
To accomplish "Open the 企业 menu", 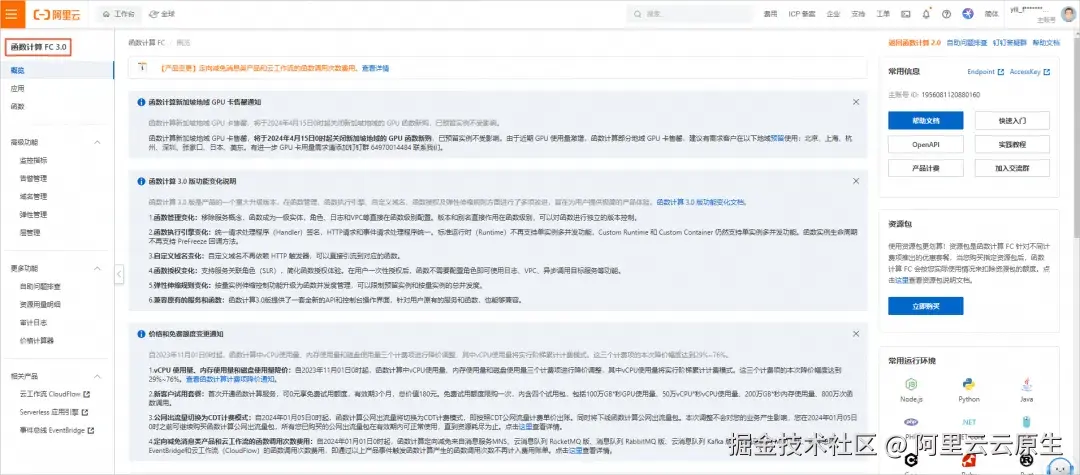I will click(x=833, y=14).
